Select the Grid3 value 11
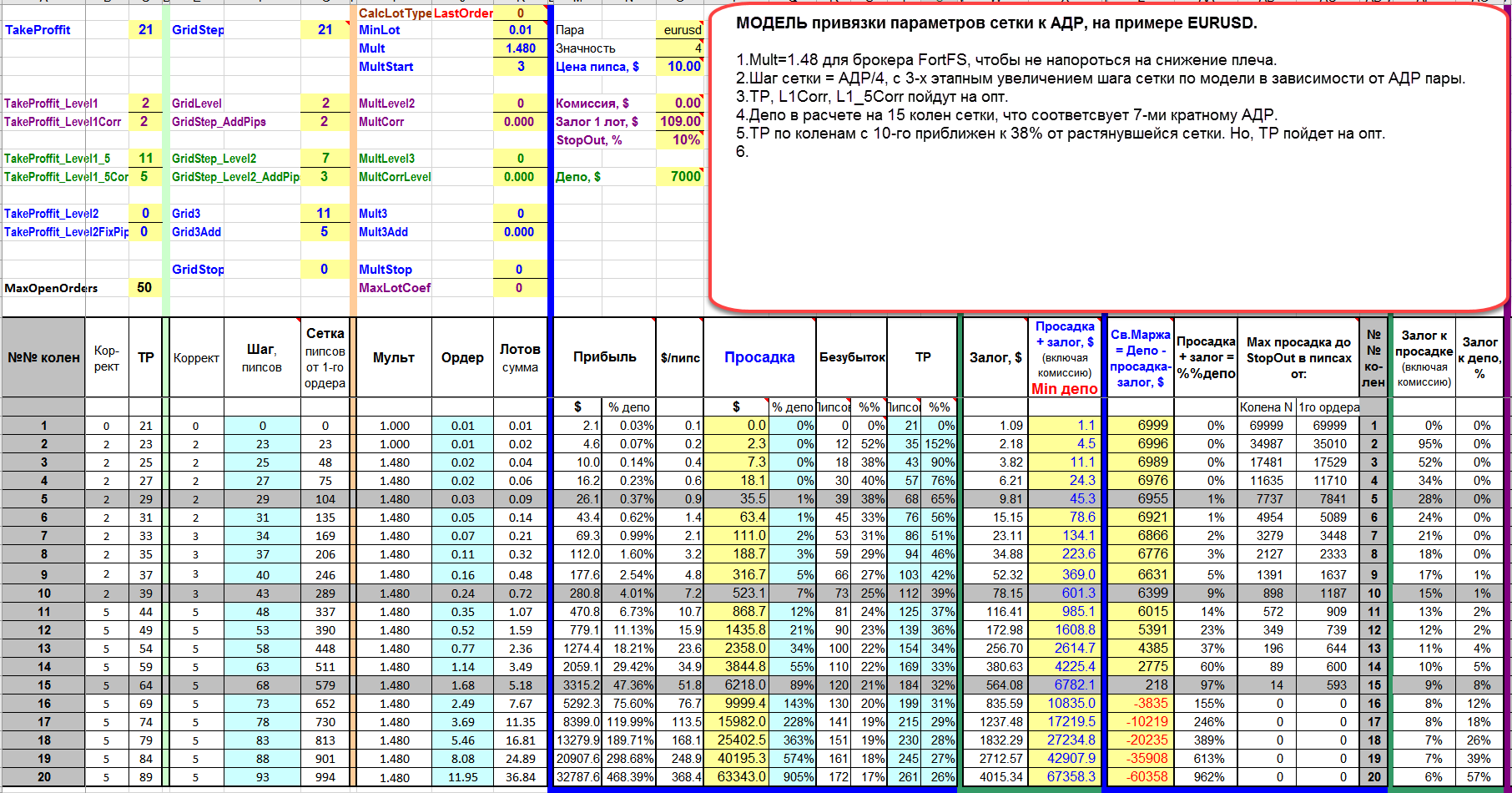1512x793 pixels. (325, 214)
